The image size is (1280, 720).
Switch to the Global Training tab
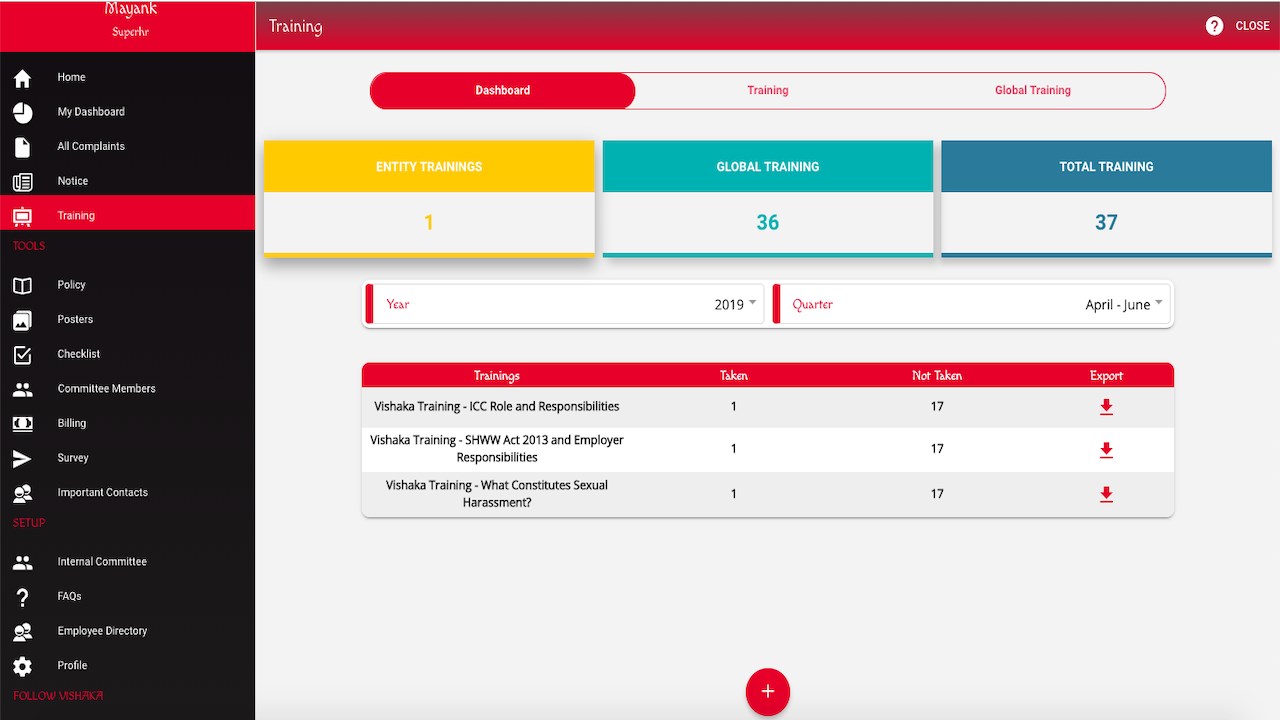pyautogui.click(x=1033, y=90)
